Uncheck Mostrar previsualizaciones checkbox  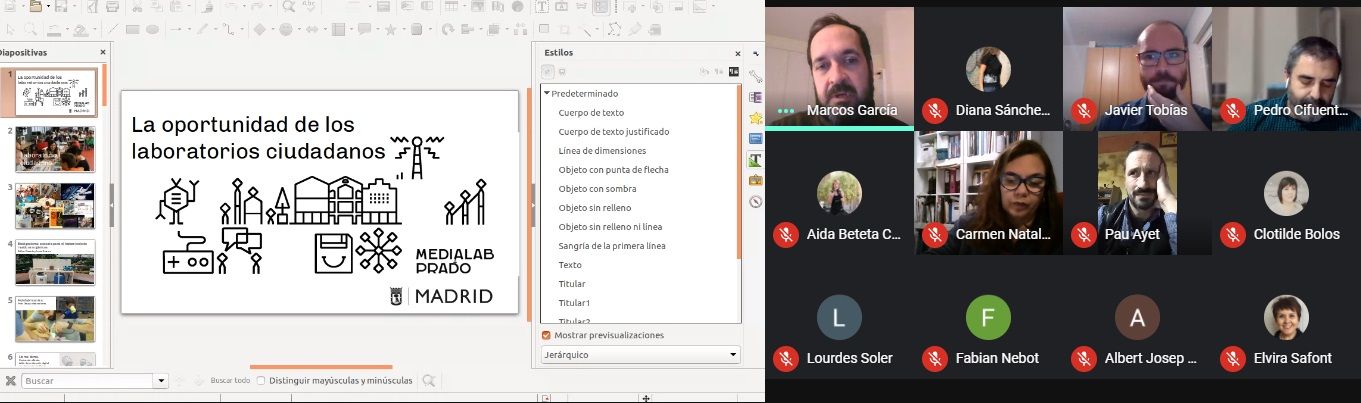tap(546, 335)
